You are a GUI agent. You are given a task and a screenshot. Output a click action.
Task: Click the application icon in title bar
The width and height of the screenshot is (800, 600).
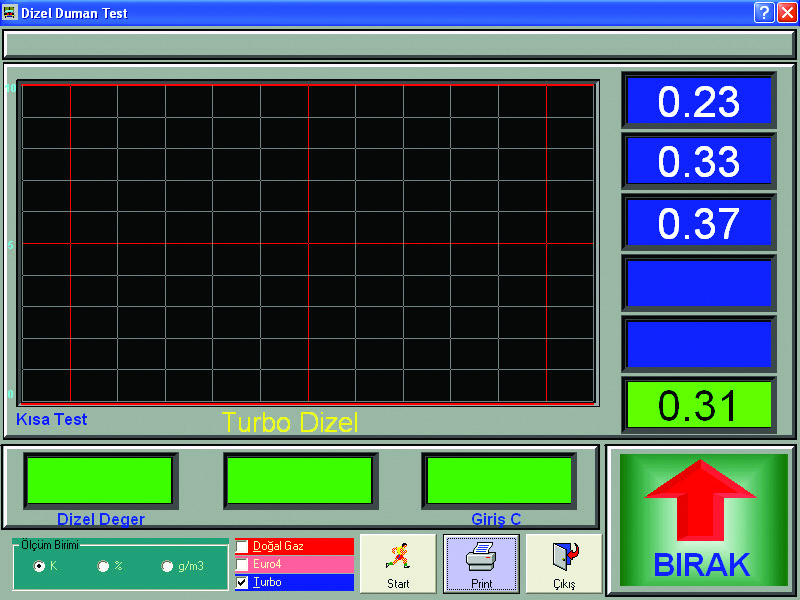pyautogui.click(x=10, y=13)
